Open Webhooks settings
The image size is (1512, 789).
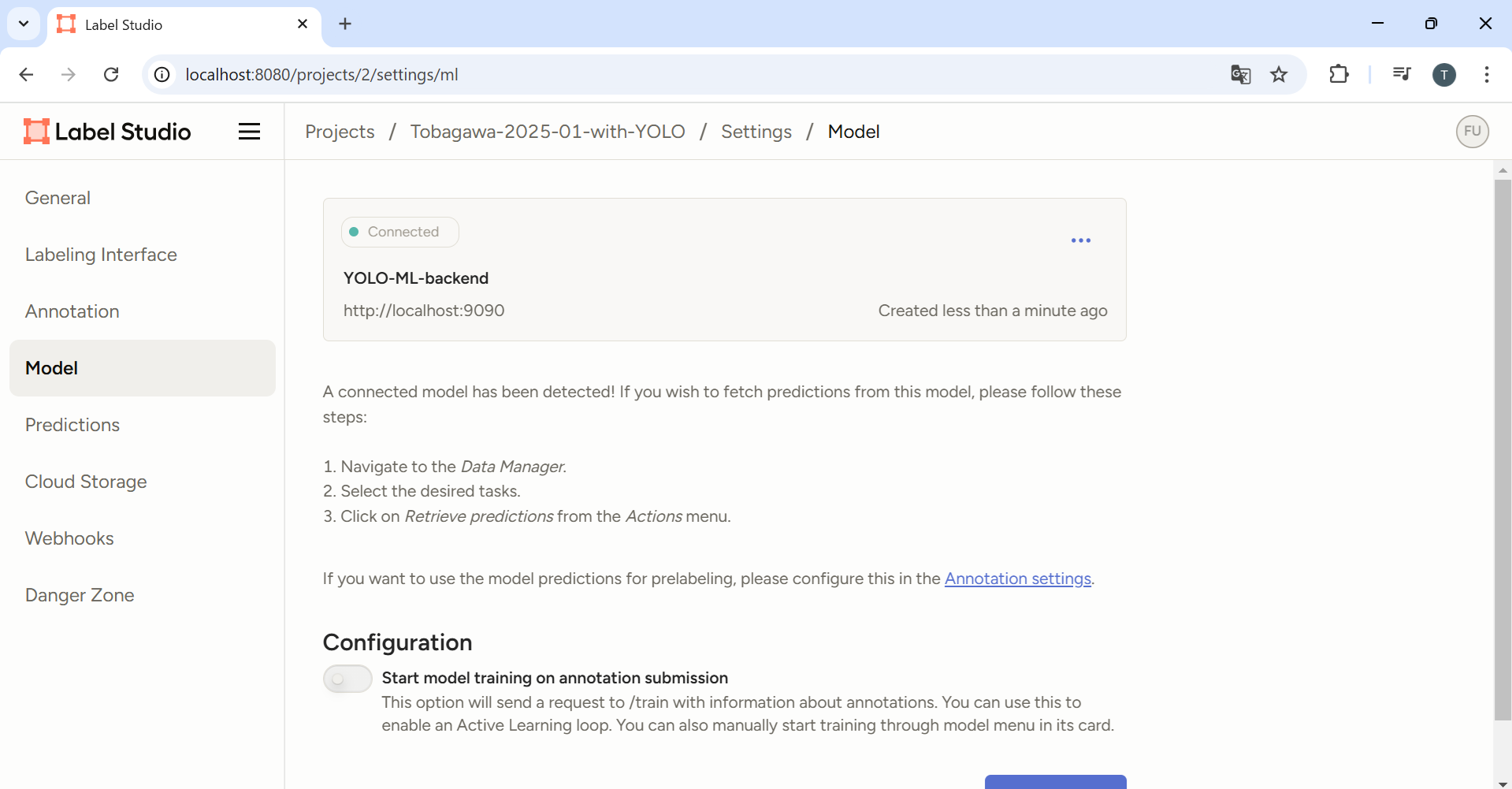click(x=143, y=538)
